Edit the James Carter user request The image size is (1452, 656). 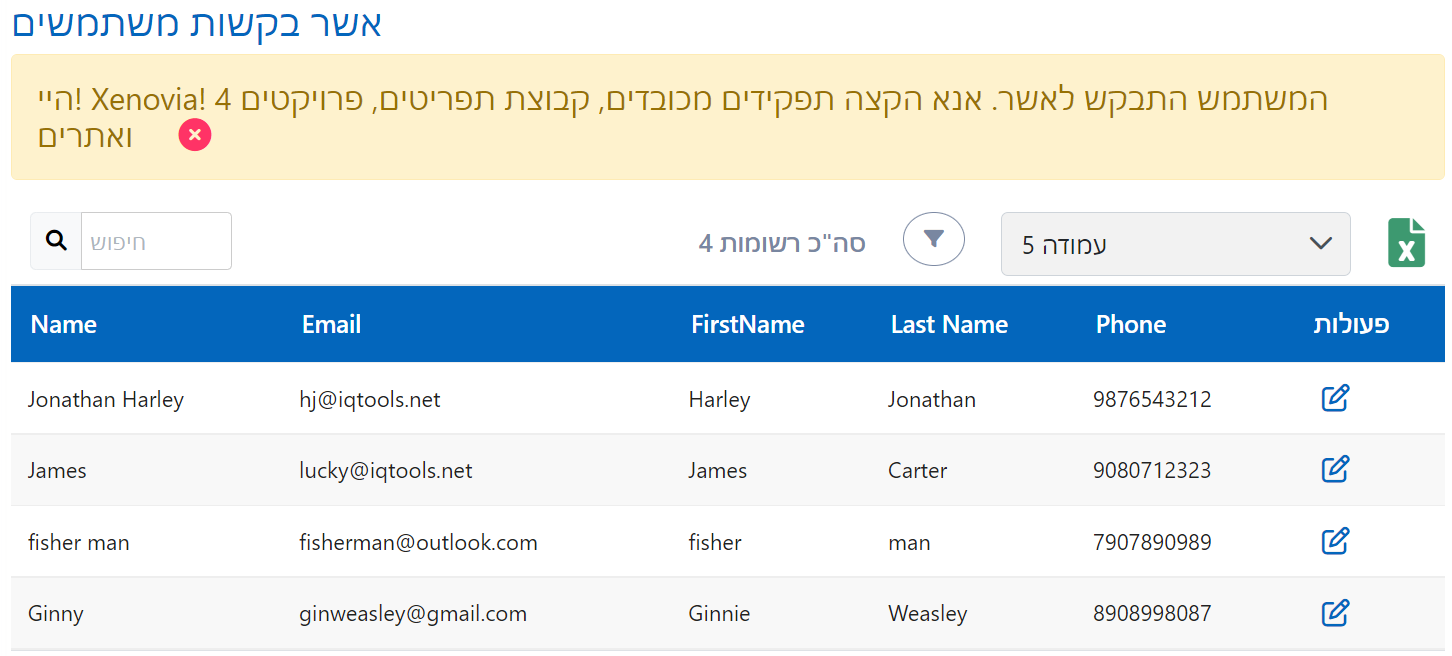[x=1335, y=469]
